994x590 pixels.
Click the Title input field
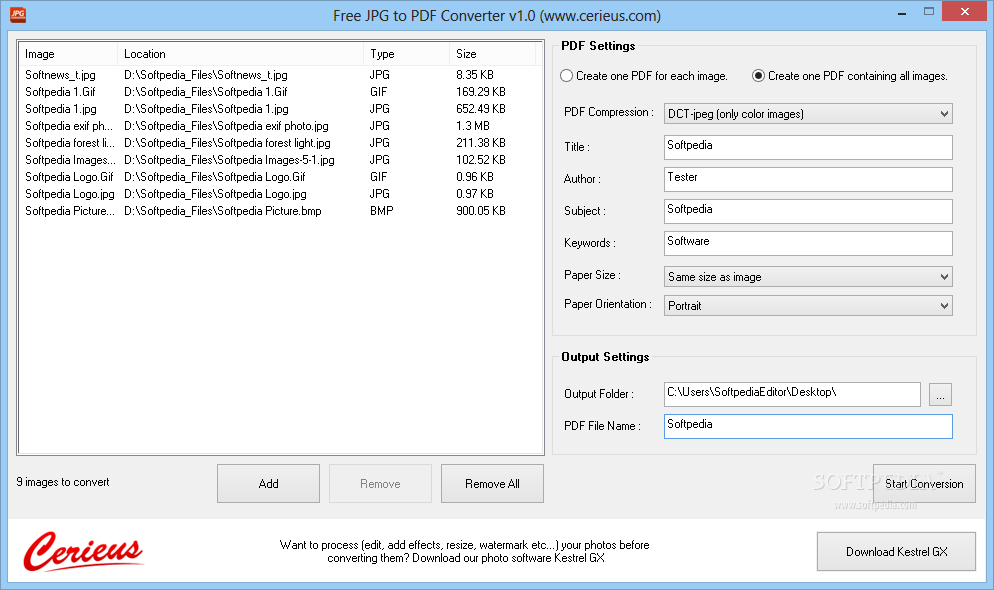808,147
